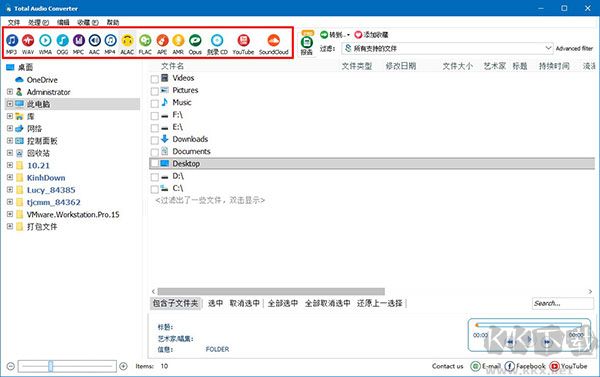The height and width of the screenshot is (377, 600).
Task: Expand the KinhDown folder node
Action: pos(10,177)
